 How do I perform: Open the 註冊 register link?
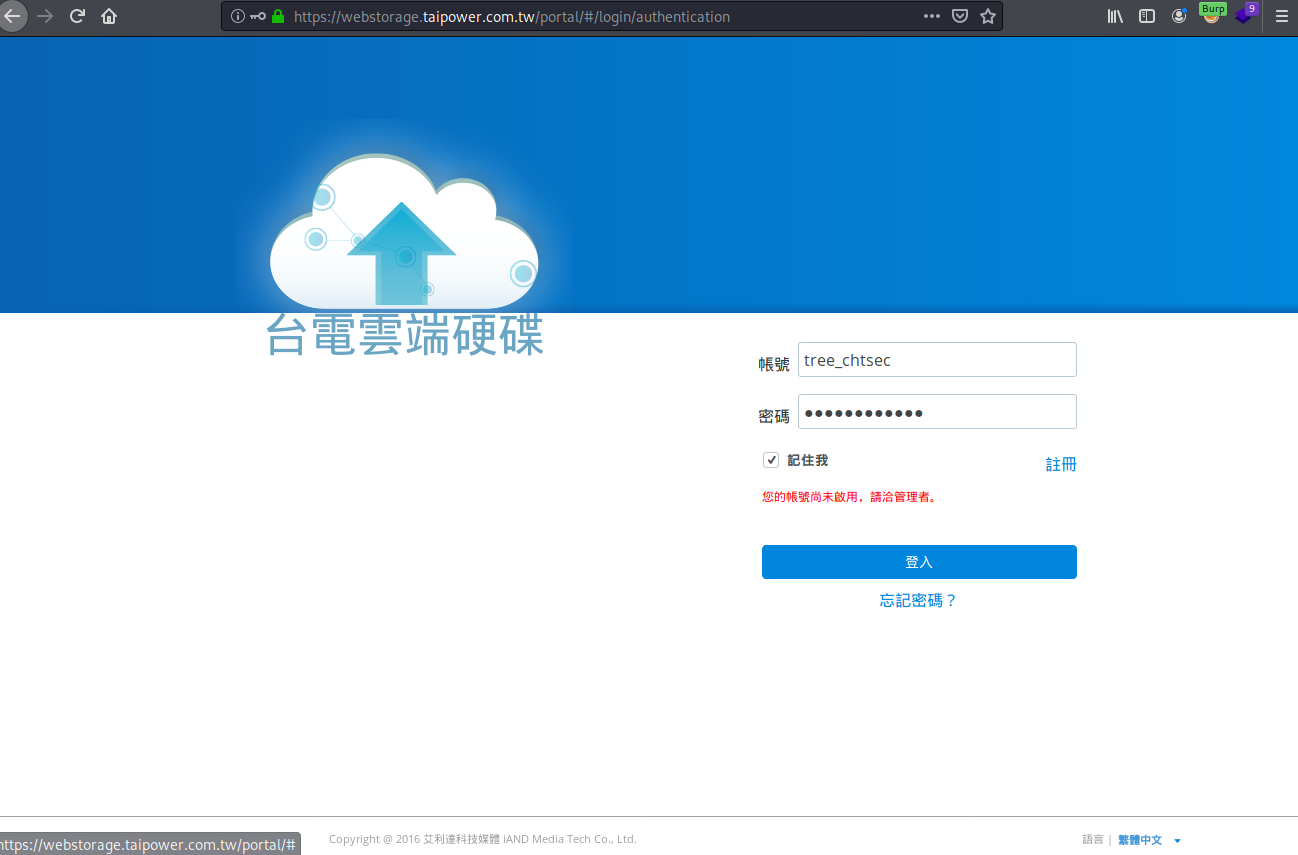point(1061,464)
